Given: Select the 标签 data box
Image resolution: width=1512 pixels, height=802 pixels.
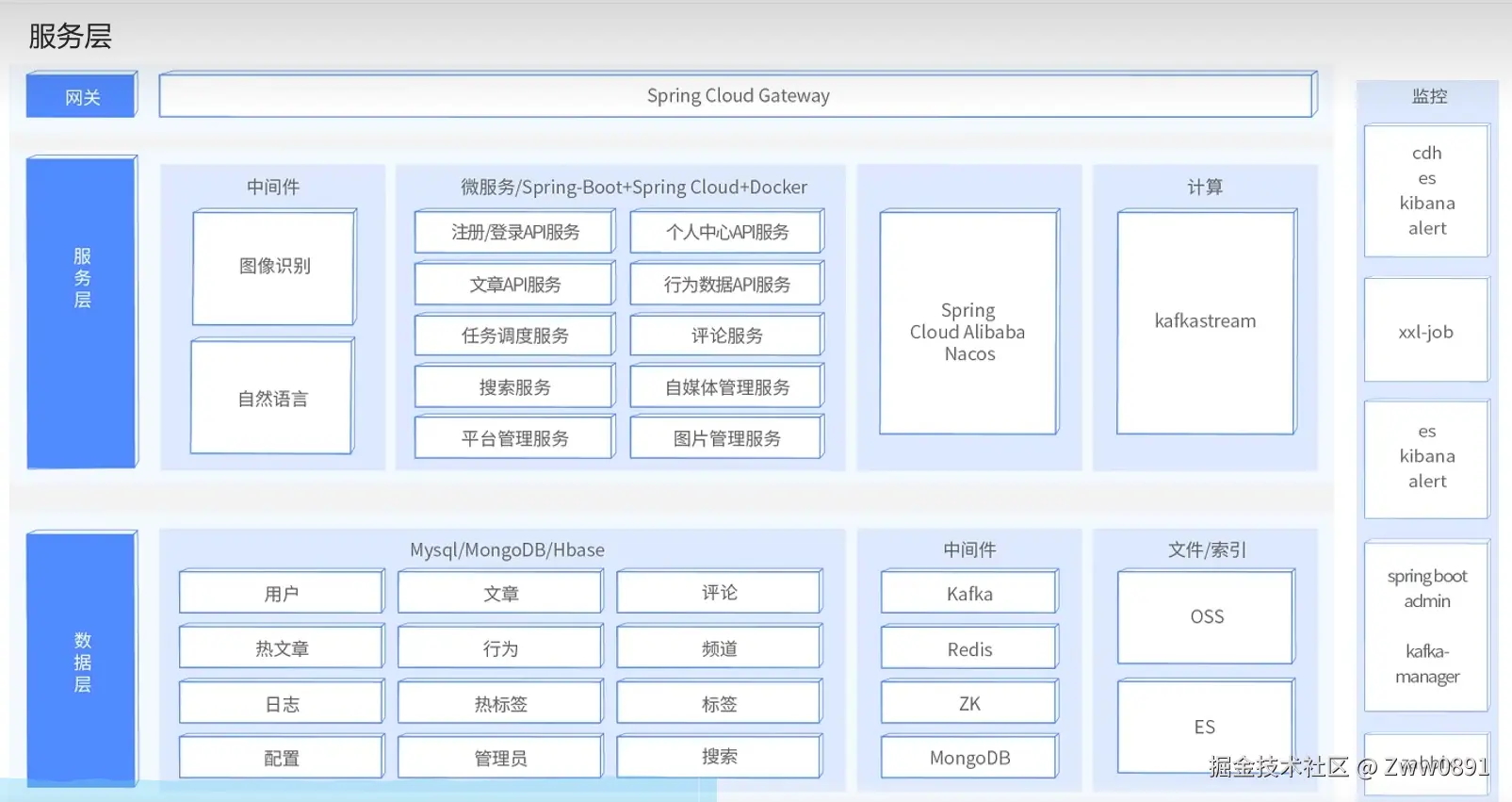Looking at the screenshot, I should [x=719, y=703].
